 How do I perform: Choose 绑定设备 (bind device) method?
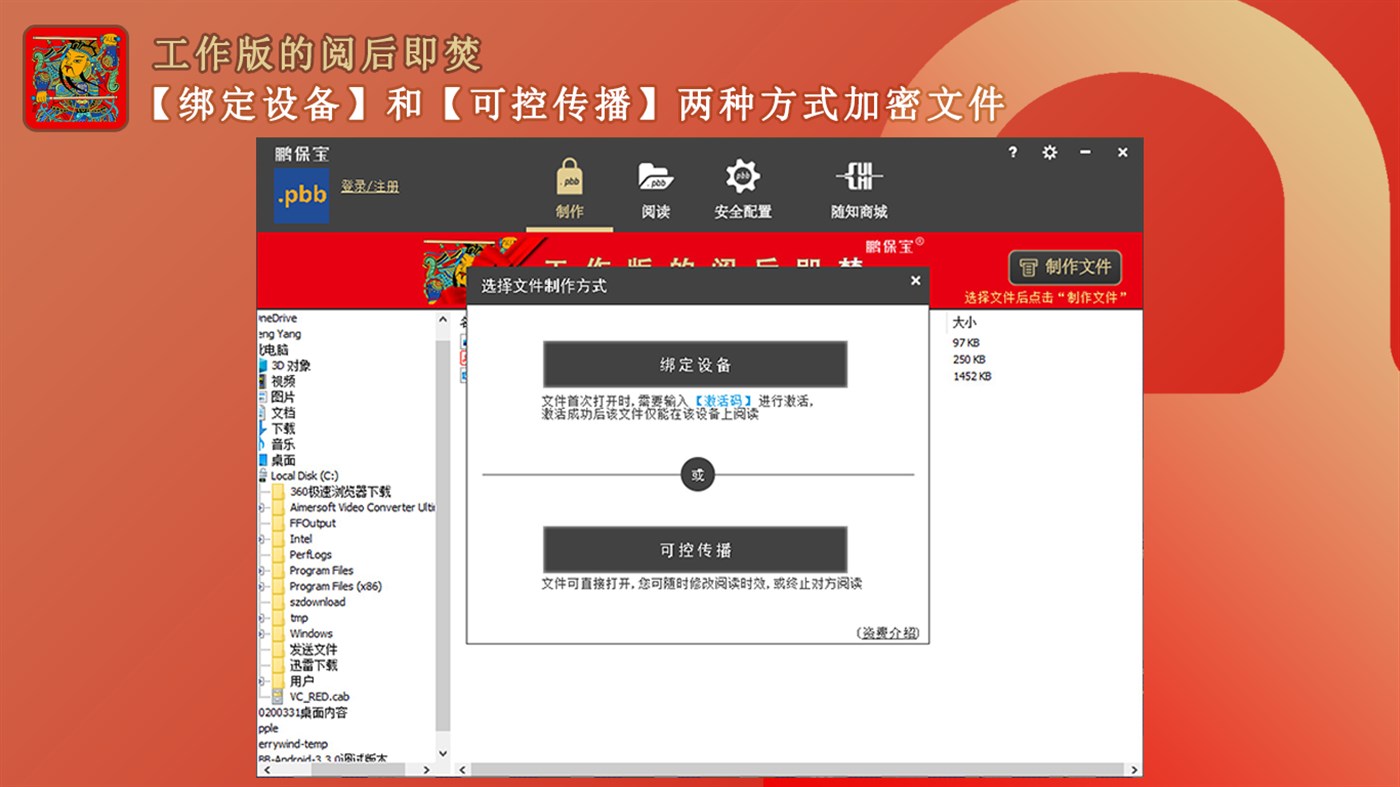click(x=695, y=364)
